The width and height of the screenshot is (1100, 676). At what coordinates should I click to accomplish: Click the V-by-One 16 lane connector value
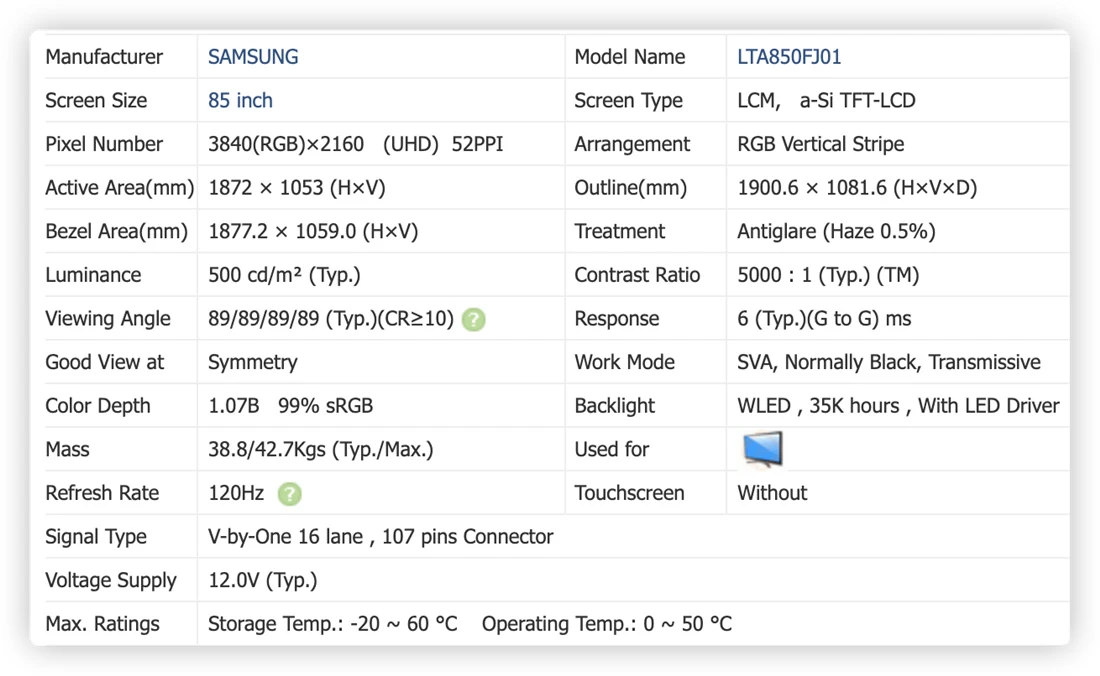coord(380,536)
